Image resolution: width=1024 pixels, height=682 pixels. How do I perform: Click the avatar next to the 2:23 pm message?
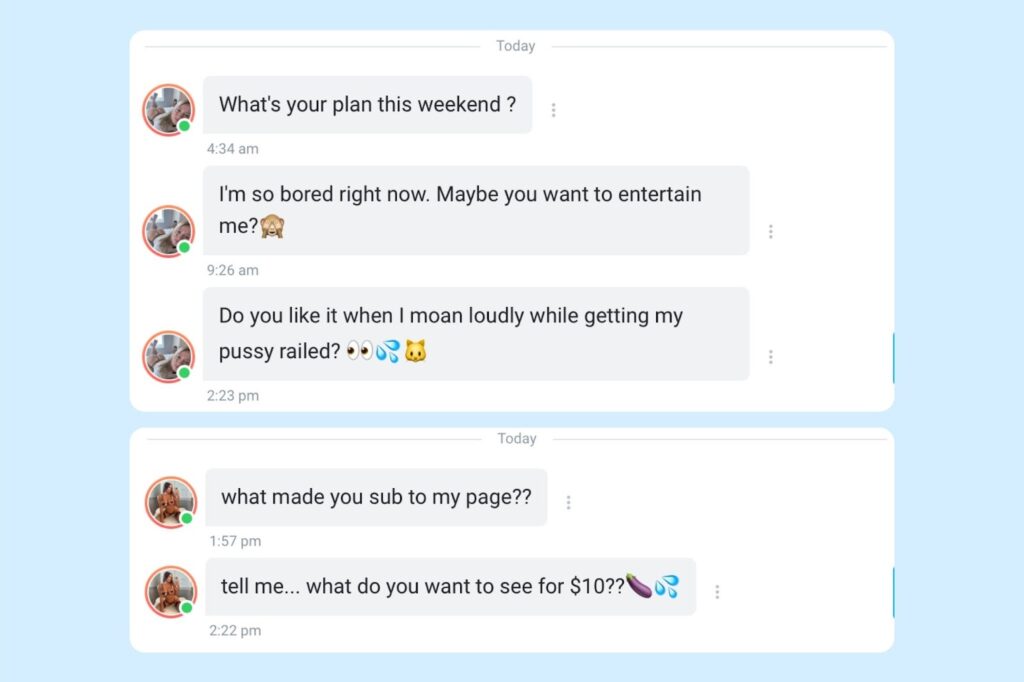(168, 356)
